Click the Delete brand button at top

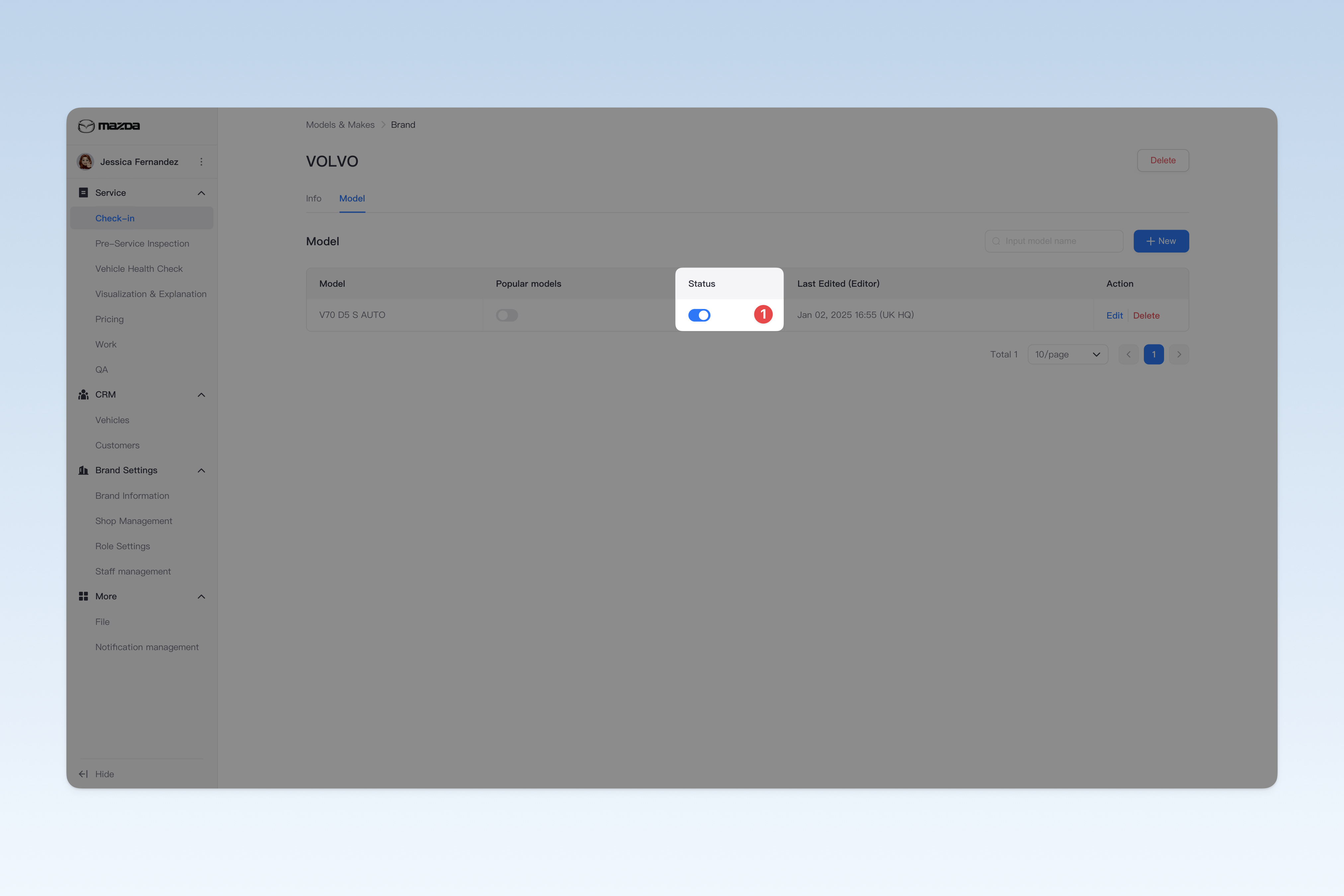[x=1163, y=161]
